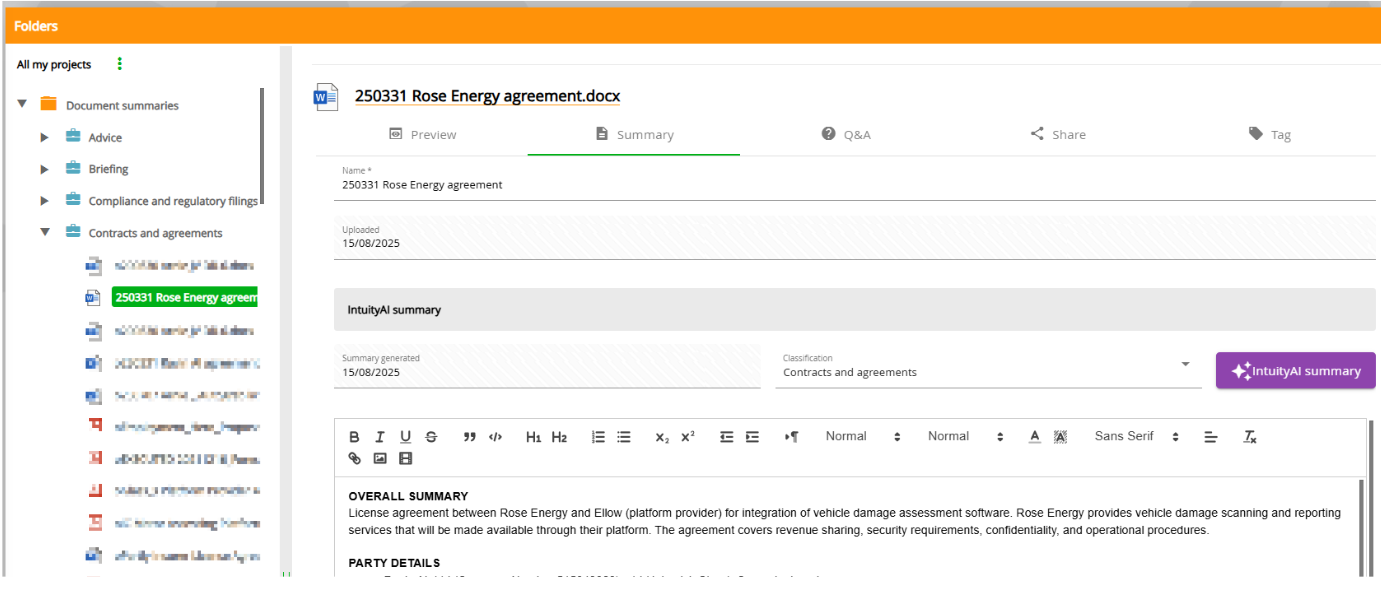The image size is (1381, 595).
Task: Insert an image into the summary
Action: [380, 459]
